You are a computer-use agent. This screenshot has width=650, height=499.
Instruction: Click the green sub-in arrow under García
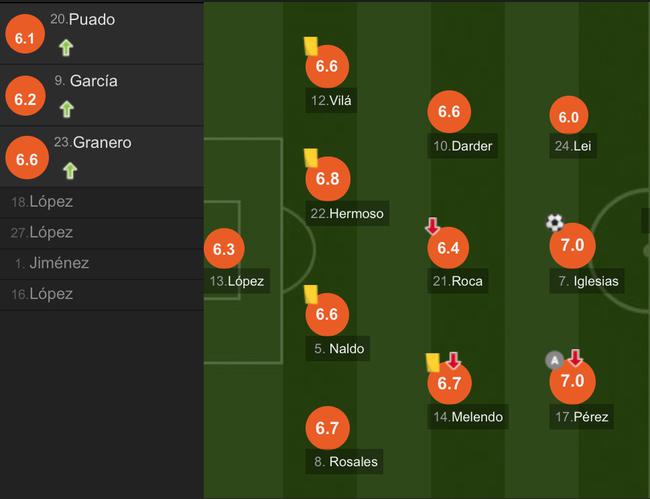point(67,108)
